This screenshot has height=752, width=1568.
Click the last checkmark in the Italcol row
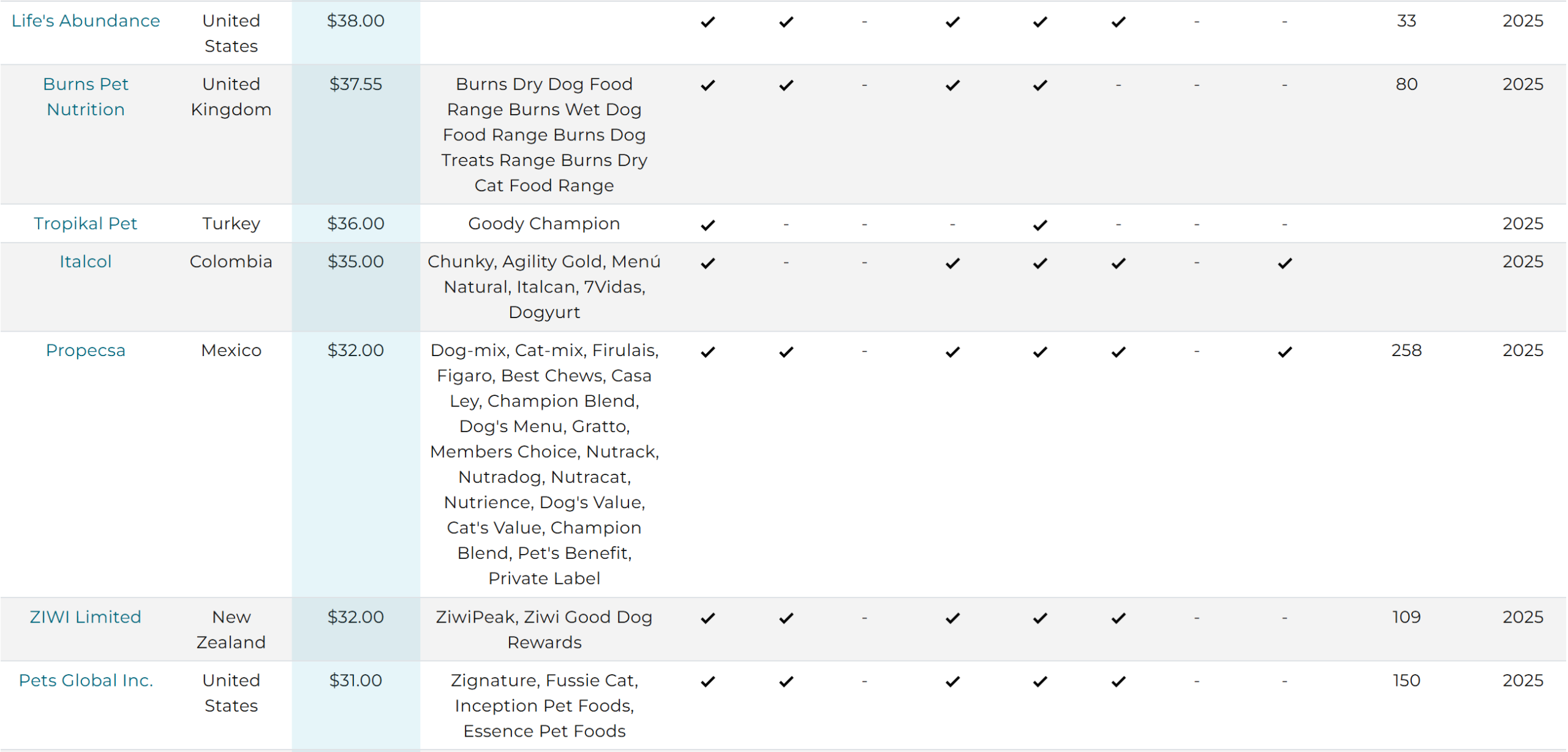click(1285, 263)
